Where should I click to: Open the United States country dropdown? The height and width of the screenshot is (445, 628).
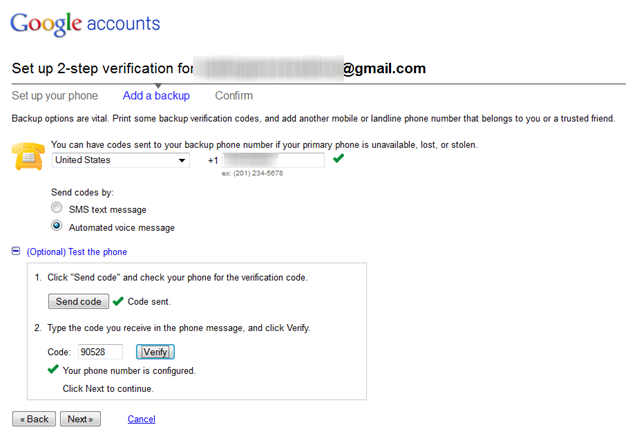coord(120,160)
